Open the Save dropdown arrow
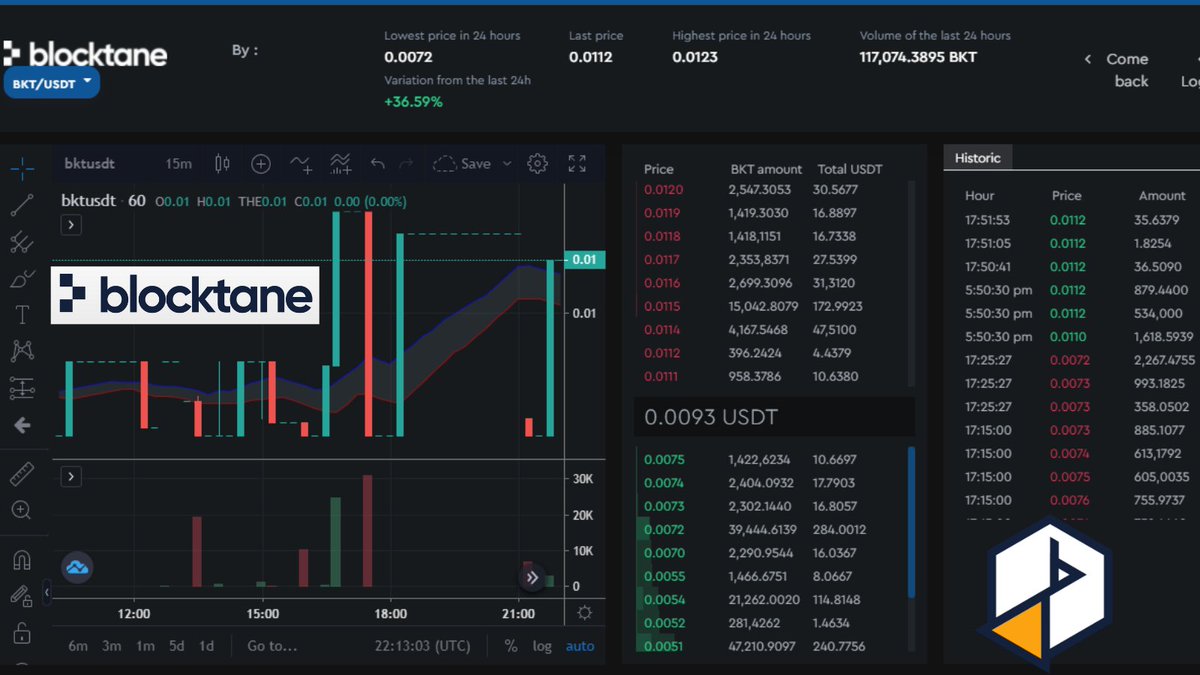The image size is (1200, 675). [507, 163]
